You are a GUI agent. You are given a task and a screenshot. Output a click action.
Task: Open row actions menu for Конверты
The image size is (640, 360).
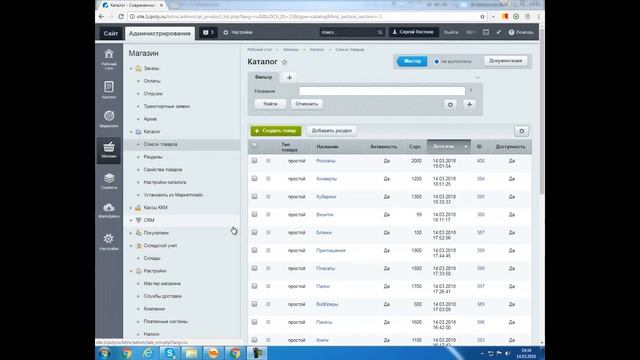(268, 179)
